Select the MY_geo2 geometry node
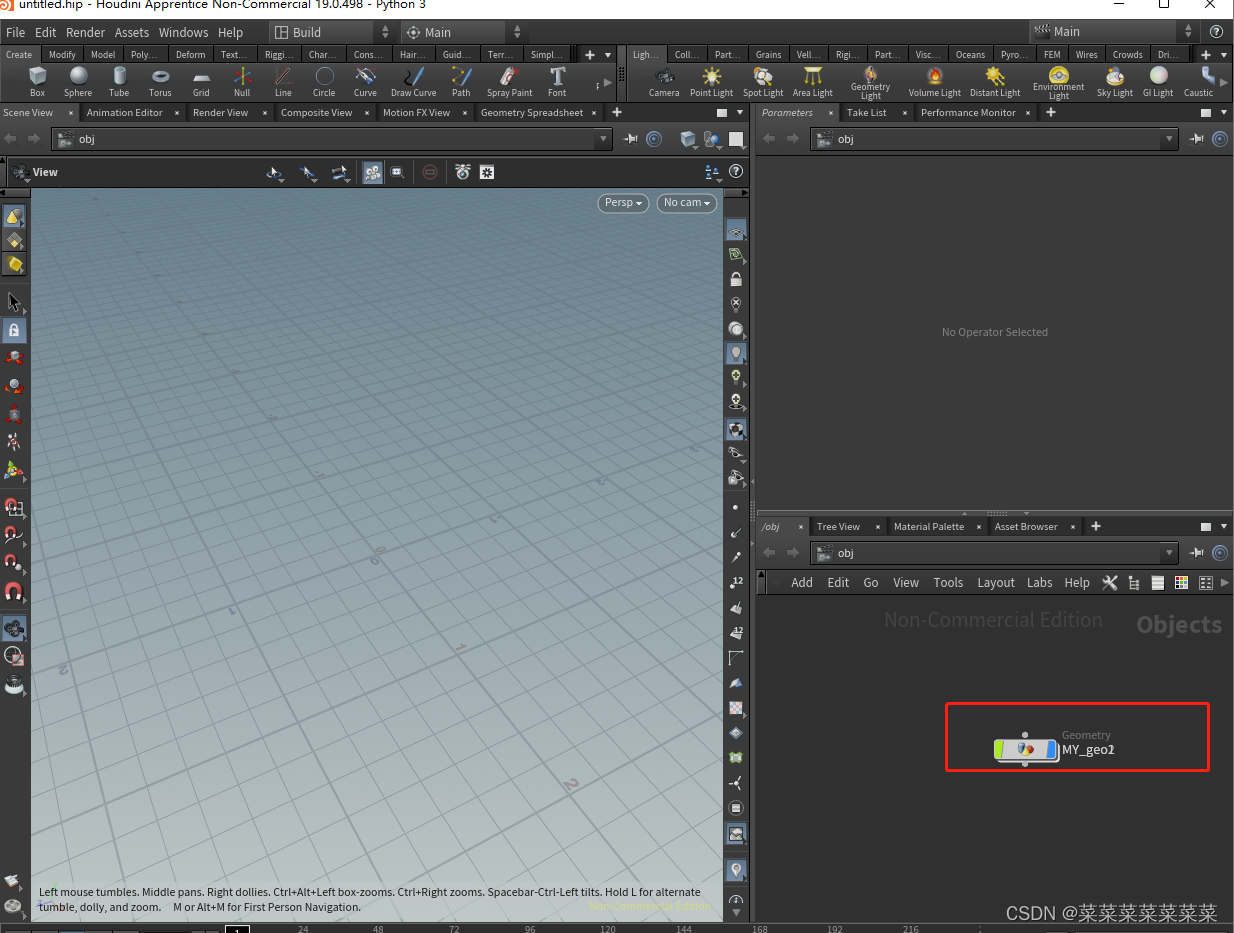 tap(1027, 749)
